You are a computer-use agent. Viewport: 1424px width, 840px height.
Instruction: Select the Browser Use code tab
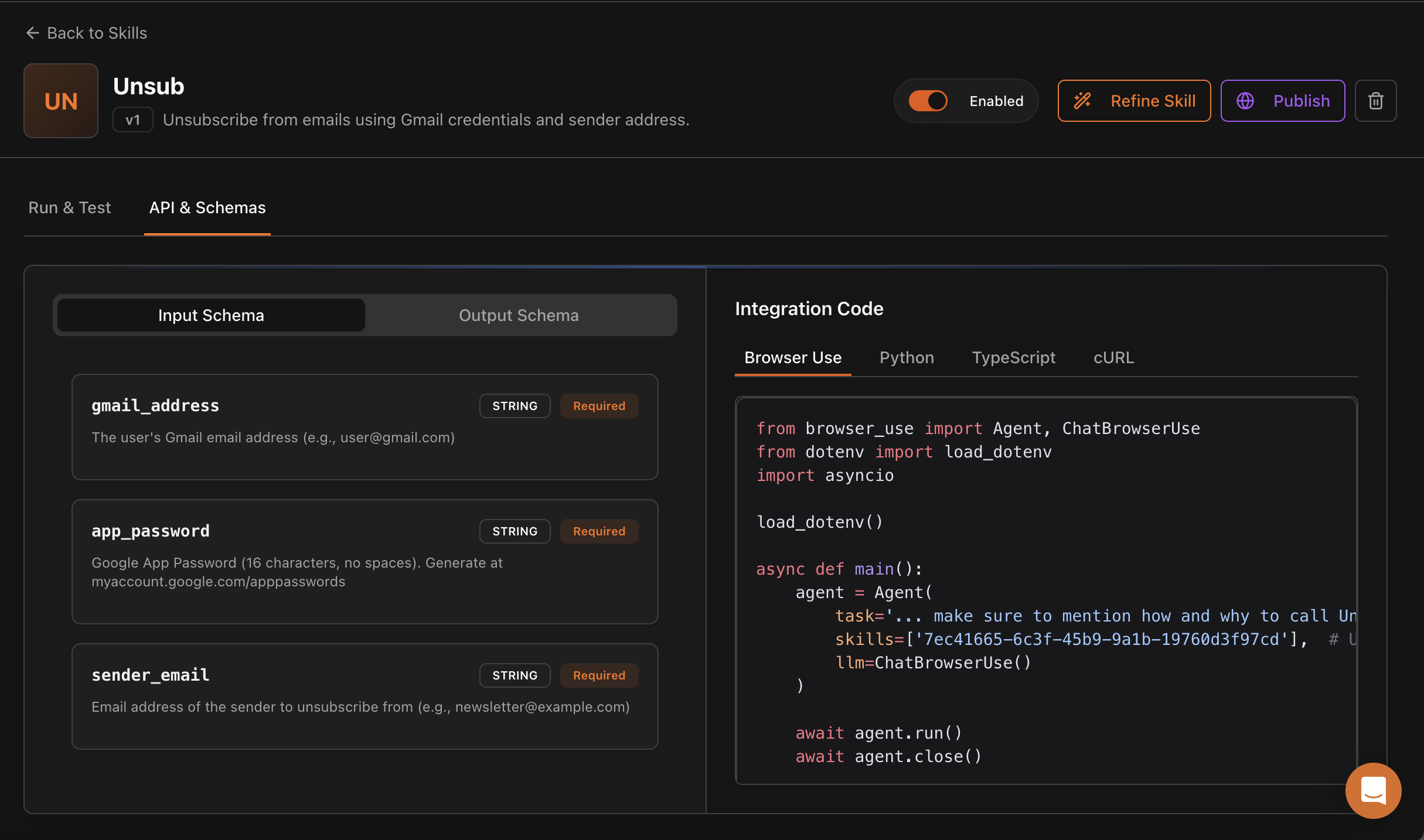pos(792,357)
